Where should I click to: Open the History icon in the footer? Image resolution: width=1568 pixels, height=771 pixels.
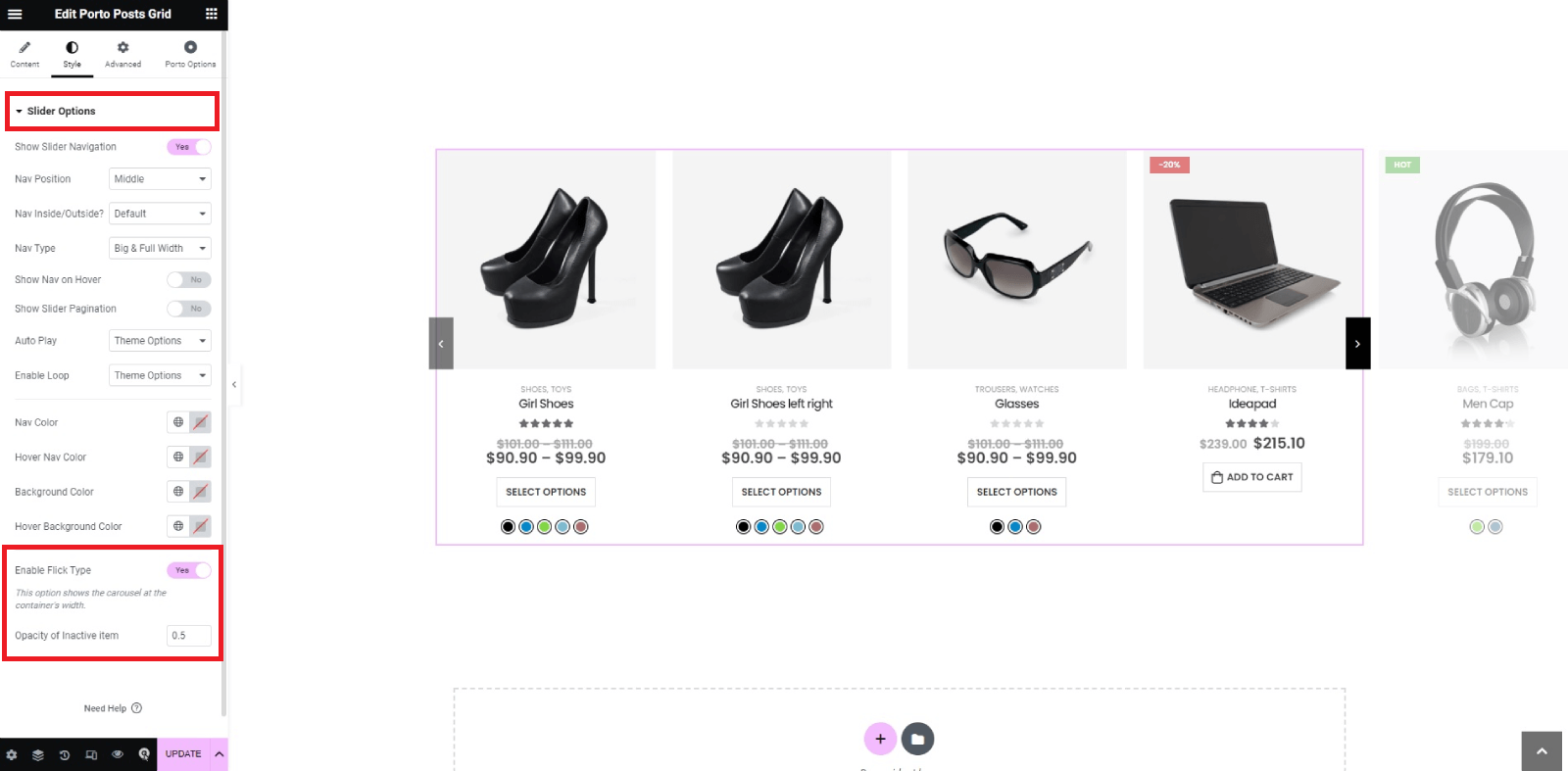[x=65, y=754]
